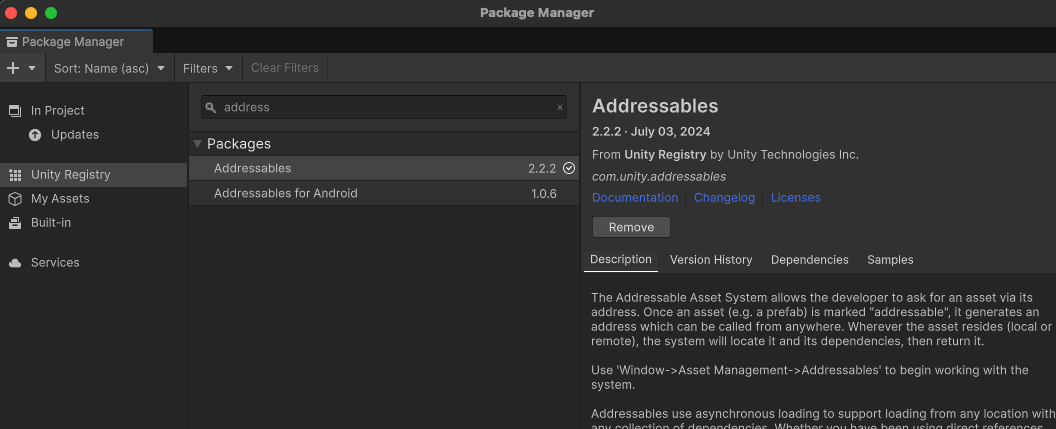Click the 2.2.2 · July 03, 2024 version text
Image resolution: width=1056 pixels, height=429 pixels.
(651, 132)
